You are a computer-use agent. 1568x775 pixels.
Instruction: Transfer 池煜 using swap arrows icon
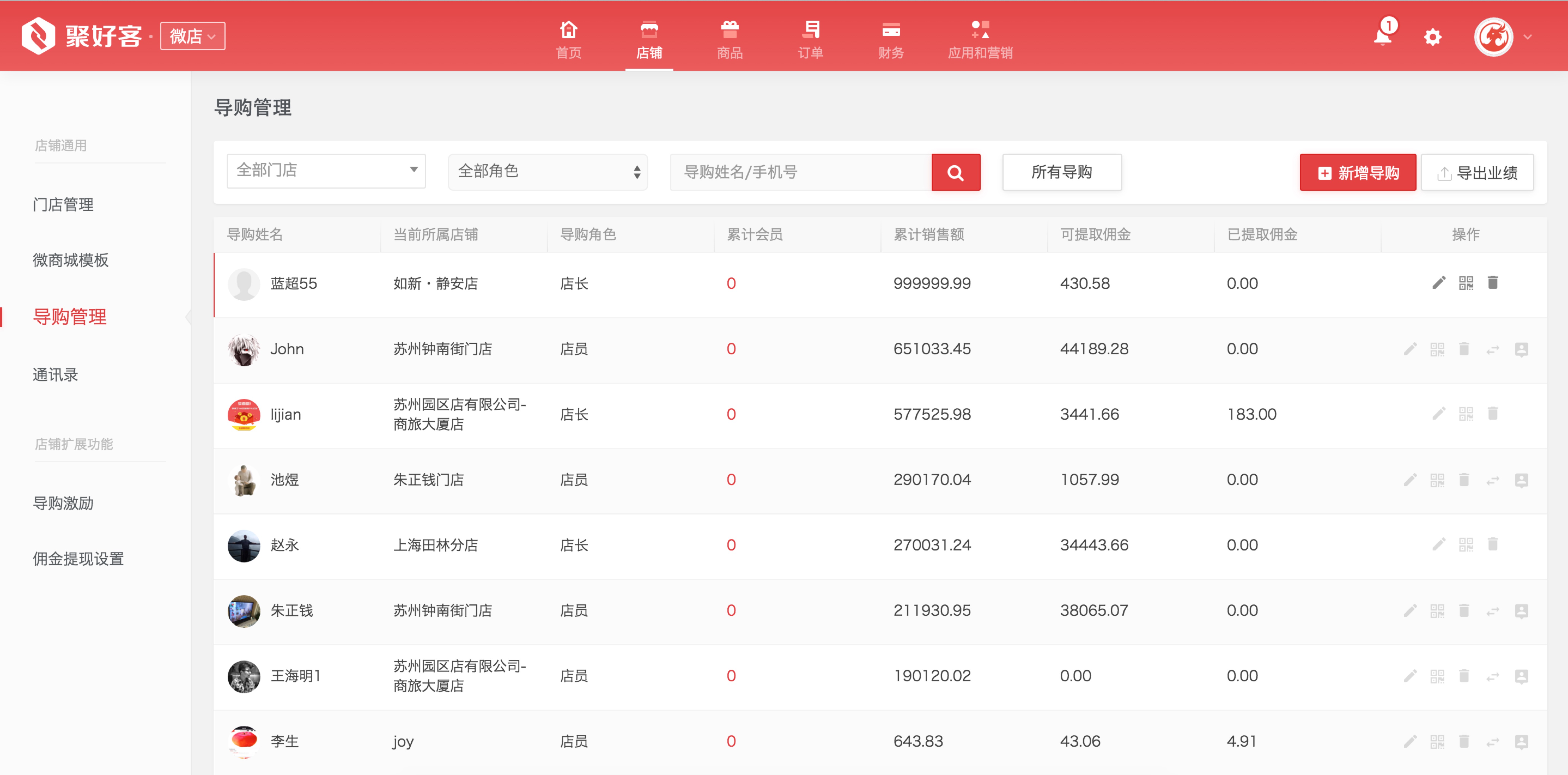point(1493,480)
